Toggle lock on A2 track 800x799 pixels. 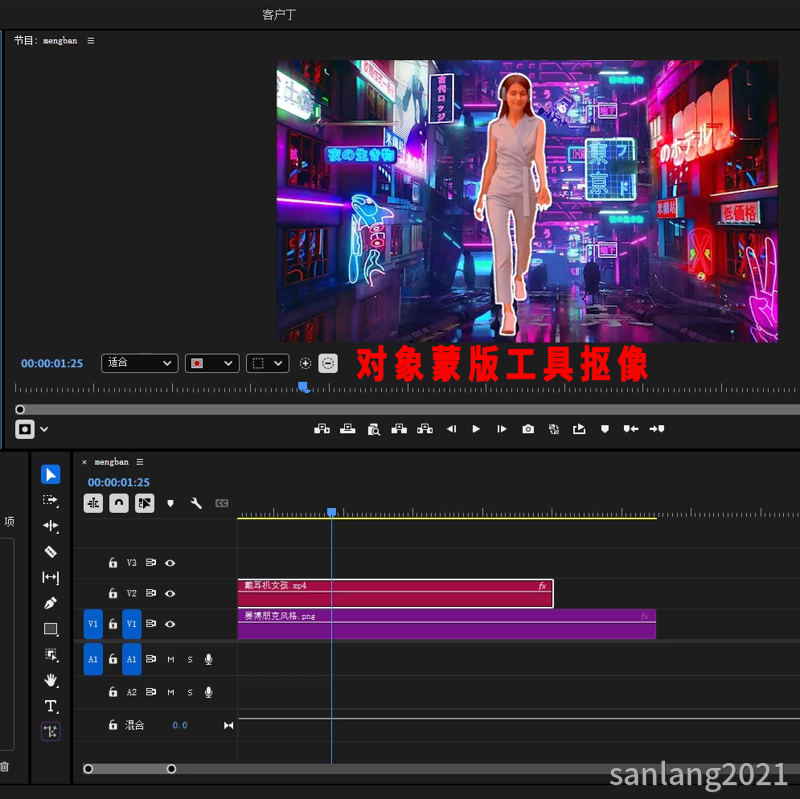tap(113, 692)
